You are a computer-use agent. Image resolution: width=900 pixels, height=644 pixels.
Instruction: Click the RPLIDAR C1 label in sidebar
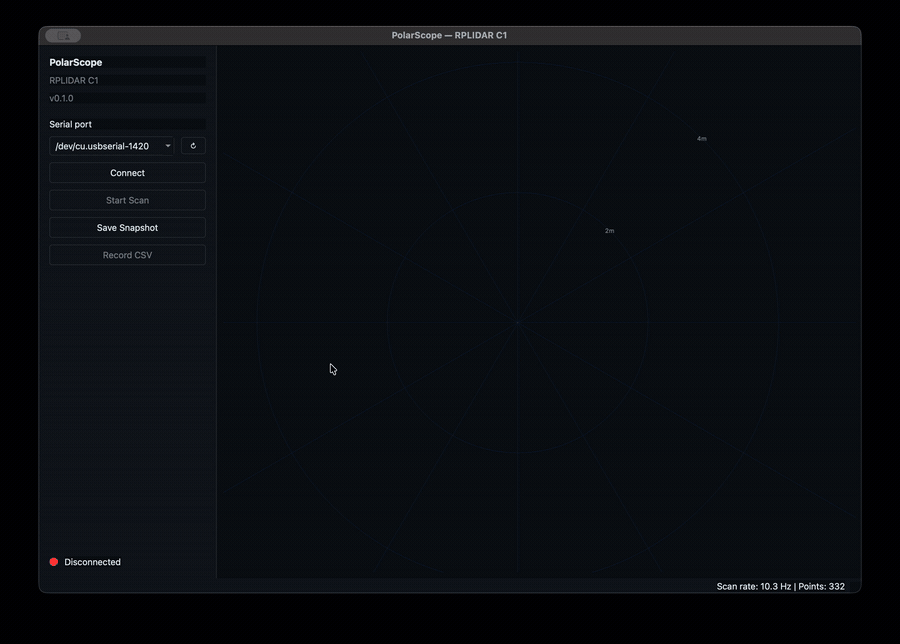[x=74, y=80]
